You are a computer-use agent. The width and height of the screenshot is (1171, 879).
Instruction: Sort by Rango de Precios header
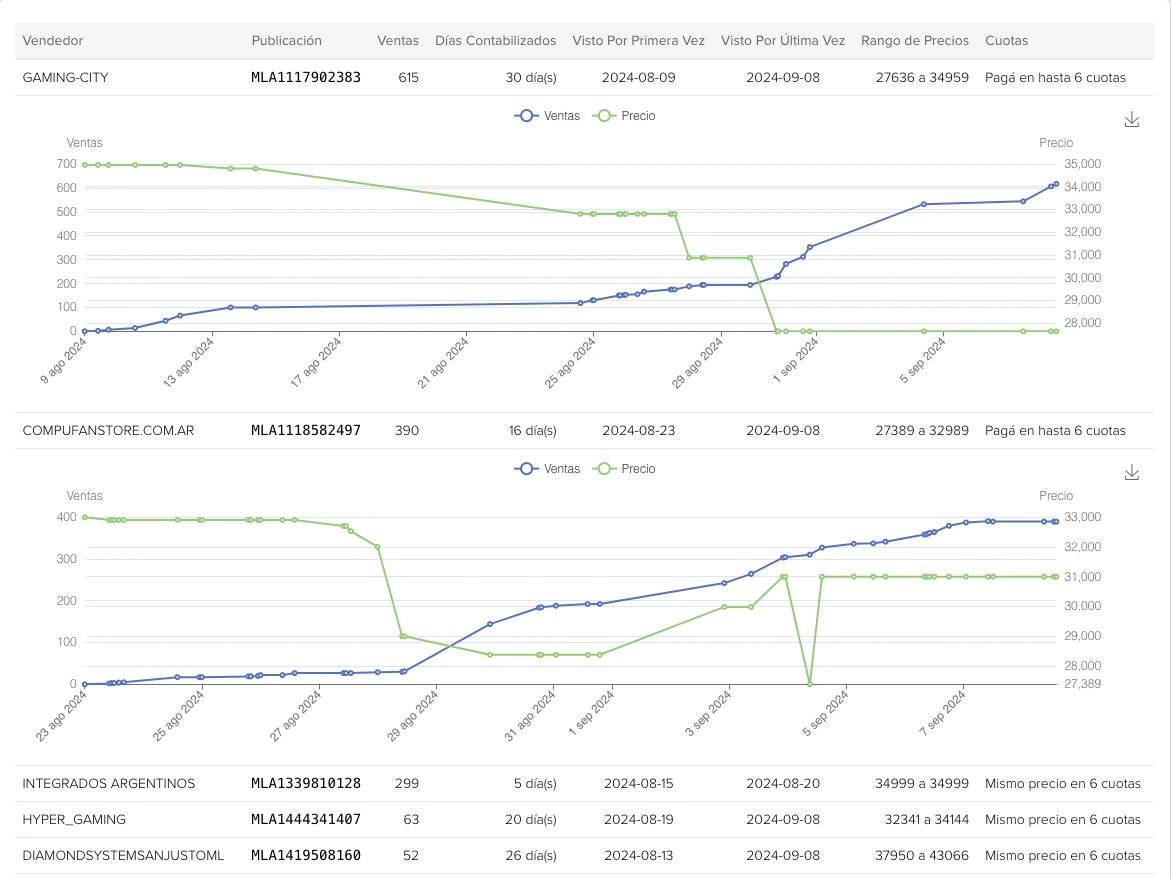click(x=915, y=41)
